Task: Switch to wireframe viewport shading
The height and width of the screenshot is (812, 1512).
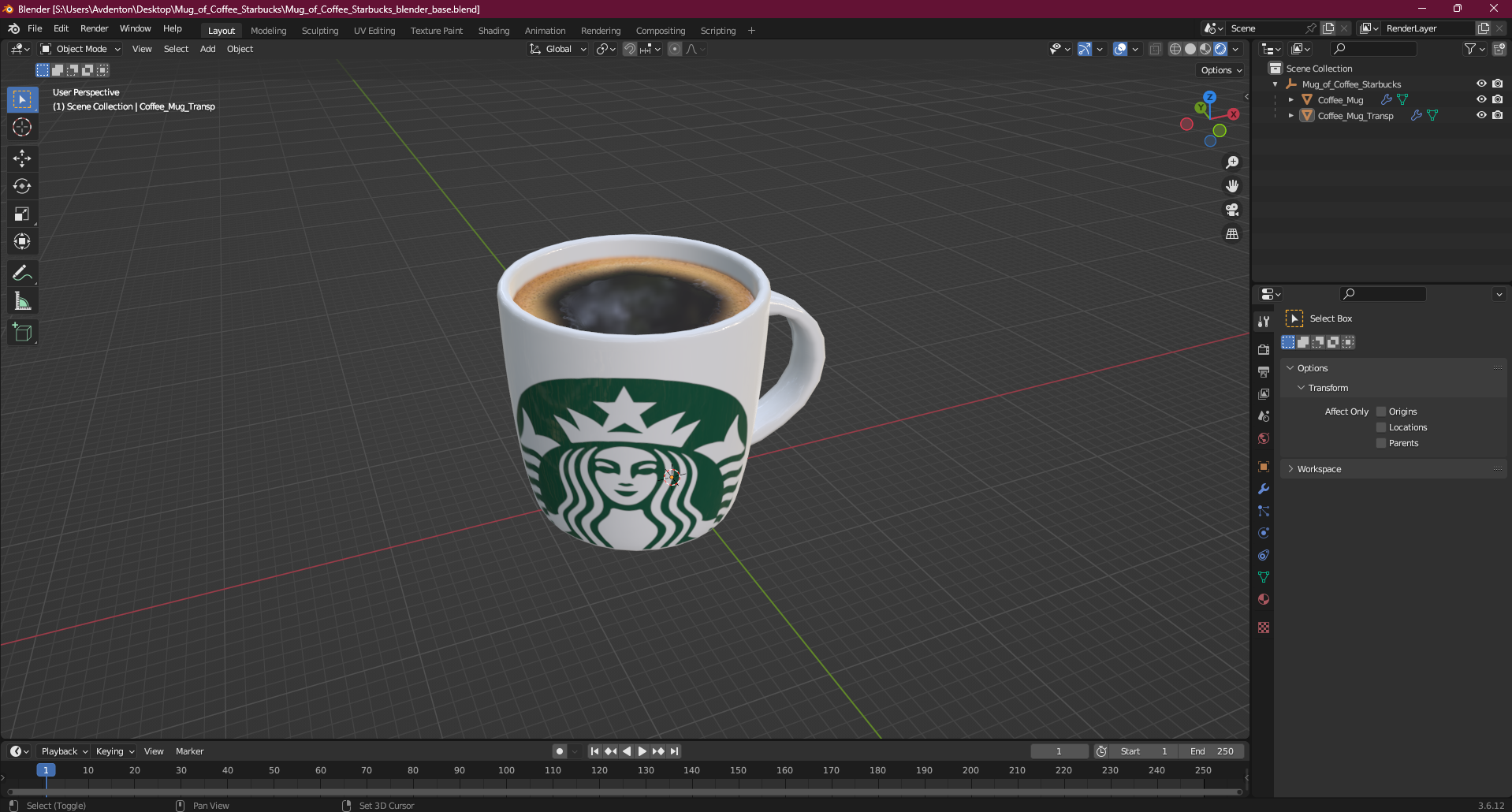Action: coord(1175,49)
